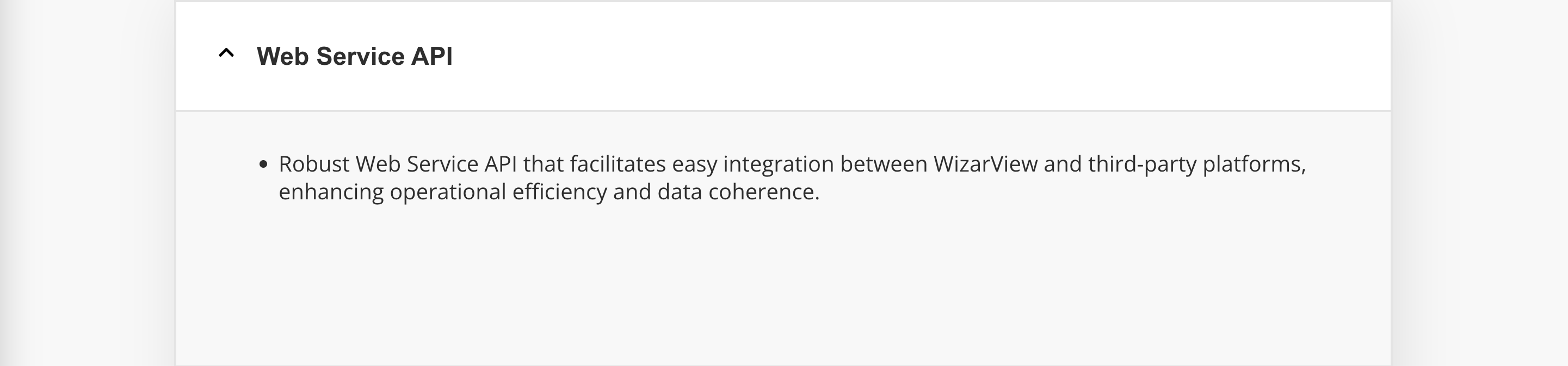Click 'third-party platforms' in the bullet text
Image resolution: width=1568 pixels, height=366 pixels.
pos(1197,164)
